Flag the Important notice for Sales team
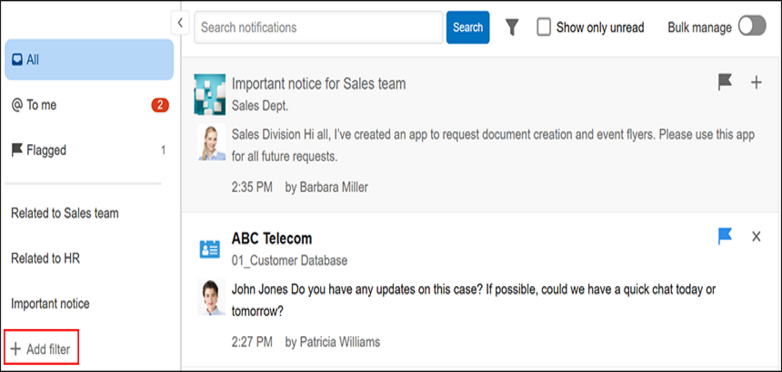 [725, 82]
